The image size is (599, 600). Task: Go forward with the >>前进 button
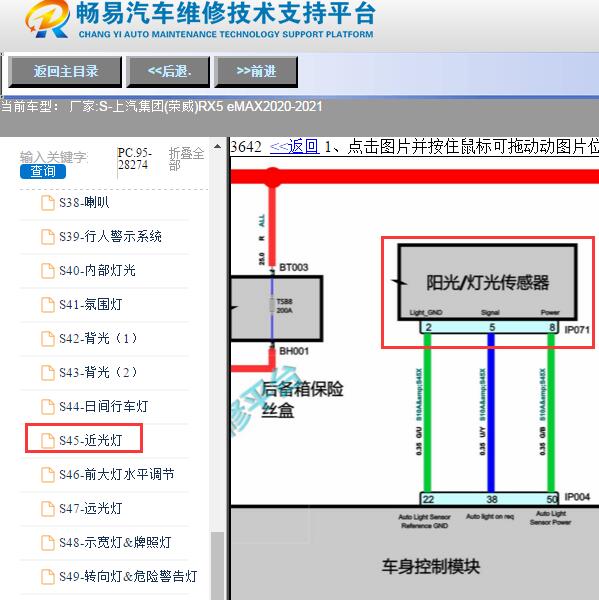(256, 72)
